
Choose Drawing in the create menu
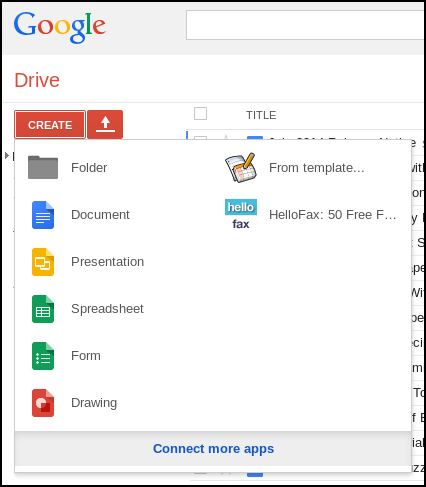[94, 403]
